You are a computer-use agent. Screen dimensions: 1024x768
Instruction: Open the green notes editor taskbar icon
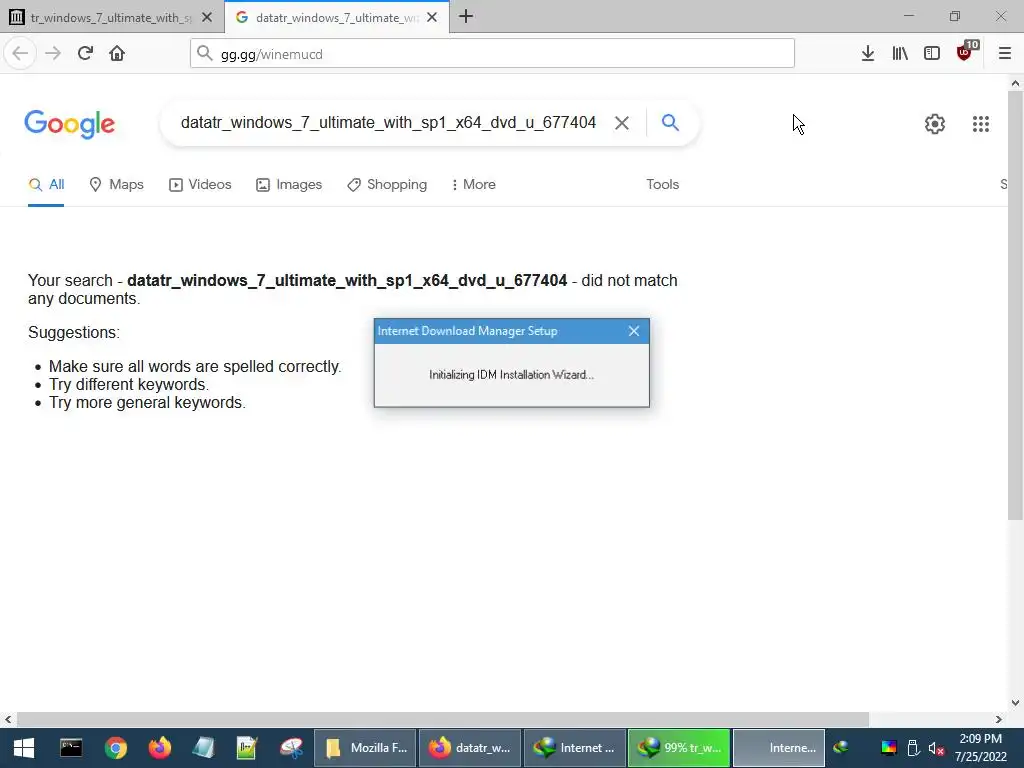(x=247, y=748)
